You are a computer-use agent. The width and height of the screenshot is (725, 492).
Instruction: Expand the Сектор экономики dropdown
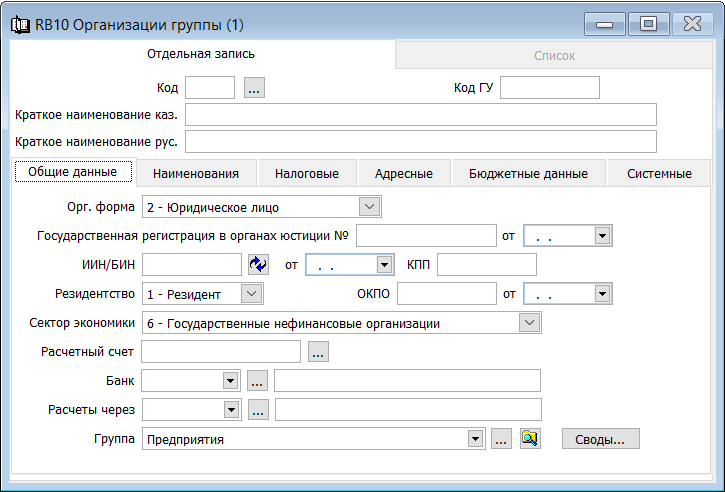tap(529, 323)
